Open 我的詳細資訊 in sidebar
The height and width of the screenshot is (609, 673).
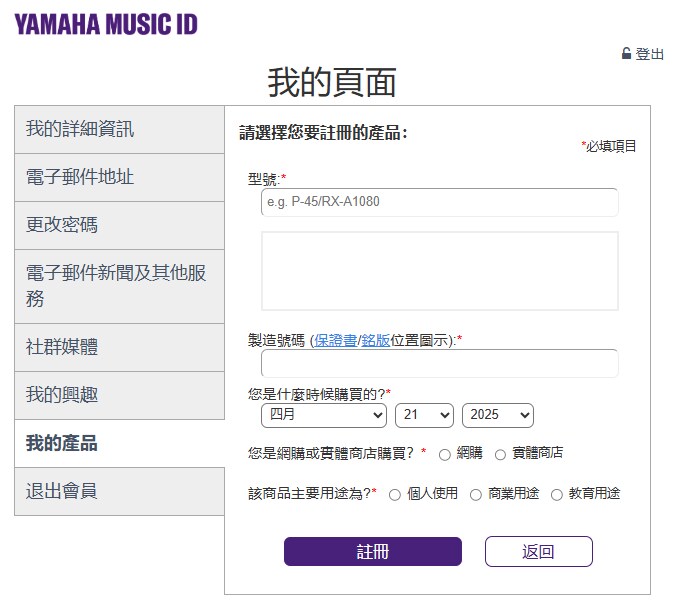coord(119,129)
